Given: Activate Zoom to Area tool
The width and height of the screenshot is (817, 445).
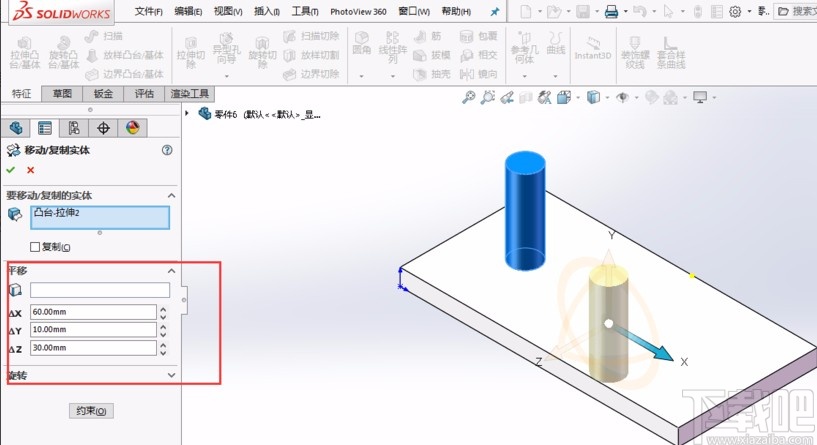Looking at the screenshot, I should 488,97.
